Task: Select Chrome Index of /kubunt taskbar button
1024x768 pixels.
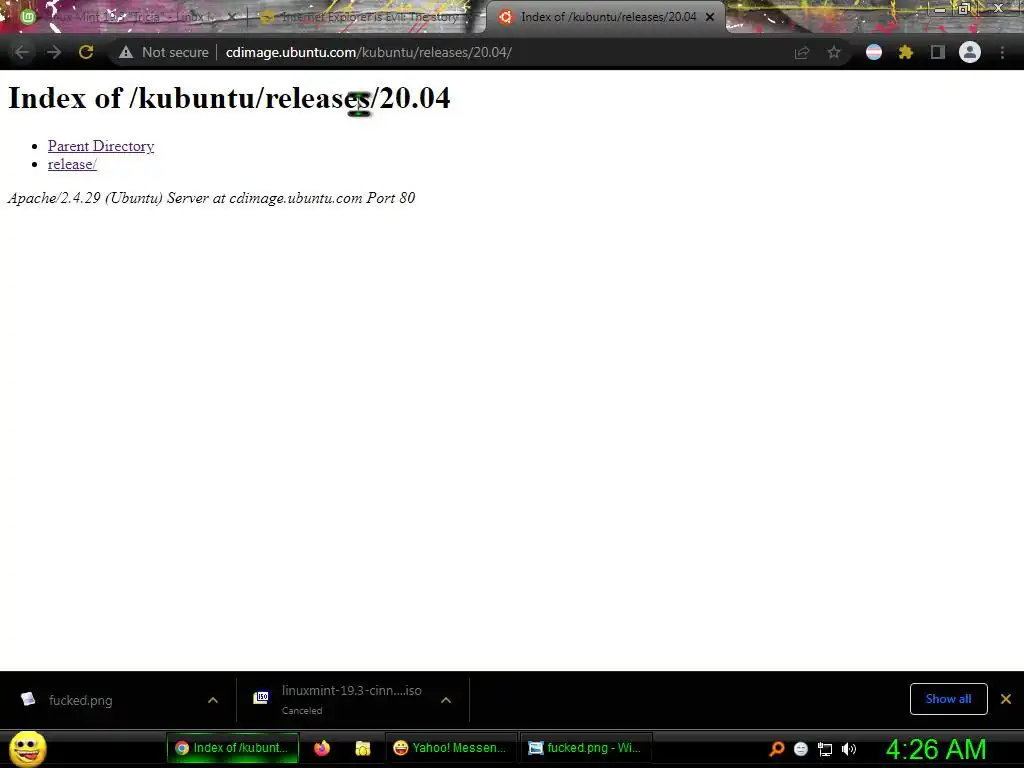Action: tap(232, 748)
